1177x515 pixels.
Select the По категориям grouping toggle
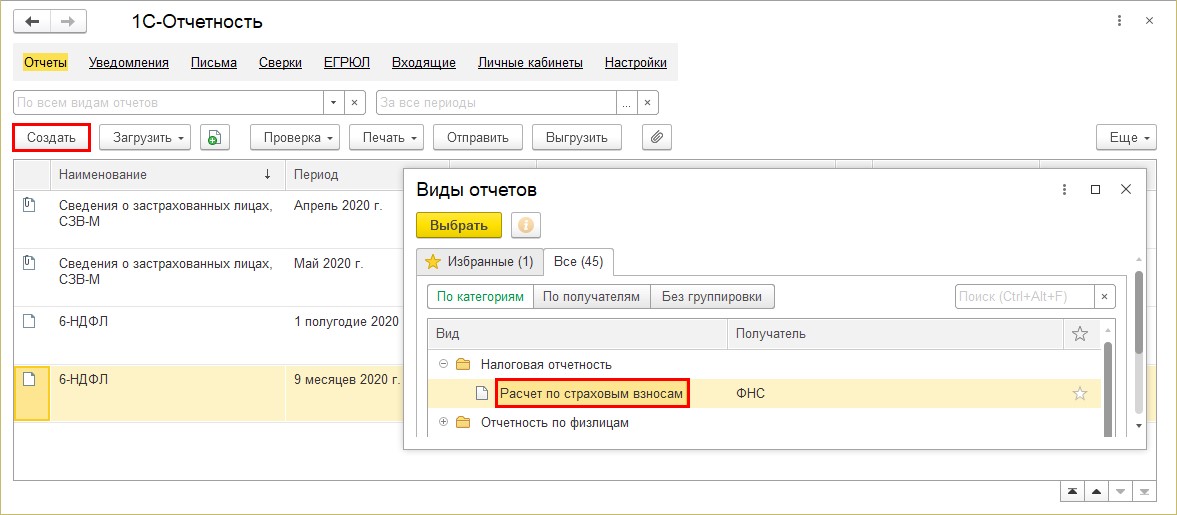480,297
